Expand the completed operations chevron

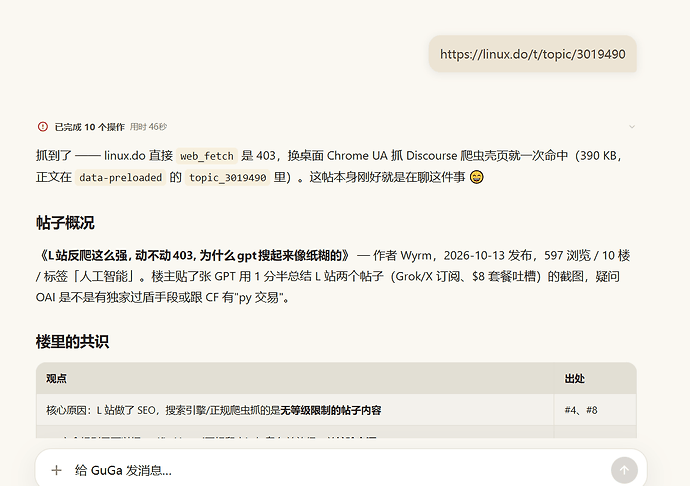632,127
